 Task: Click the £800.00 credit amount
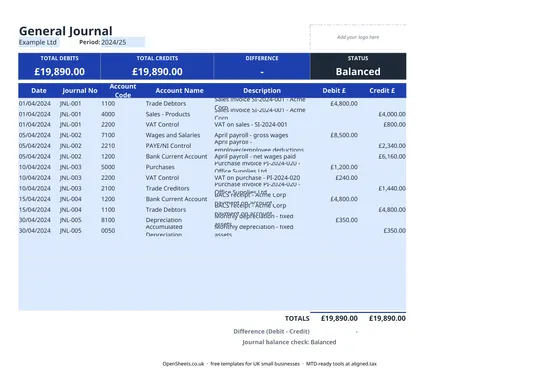394,124
